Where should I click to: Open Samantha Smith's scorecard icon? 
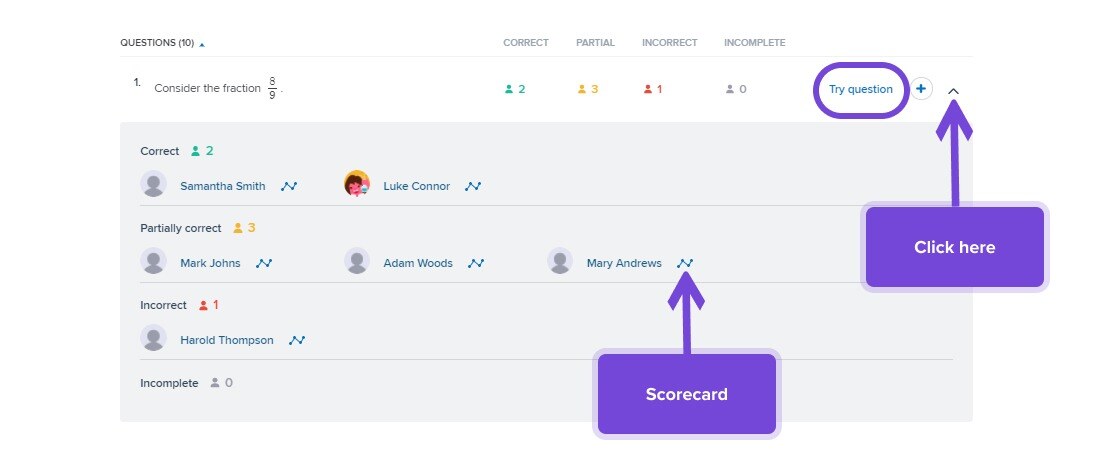pyautogui.click(x=289, y=187)
